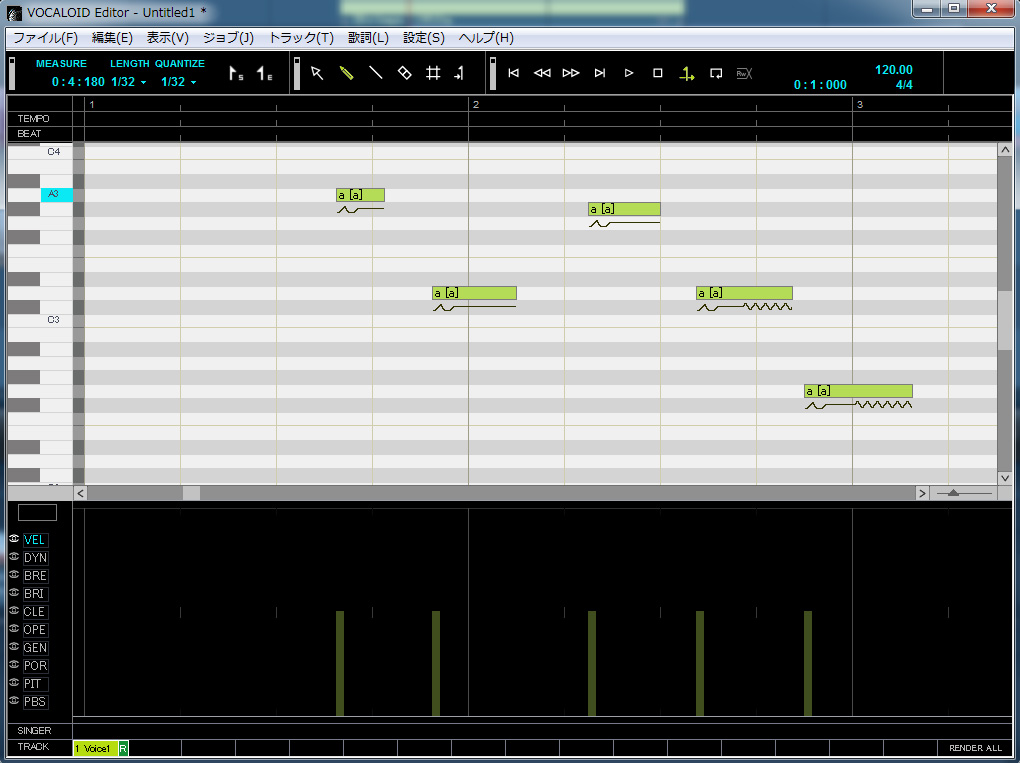The height and width of the screenshot is (763, 1020).
Task: Click the cursor-follow tool beside the grid icon
Action: 459,74
